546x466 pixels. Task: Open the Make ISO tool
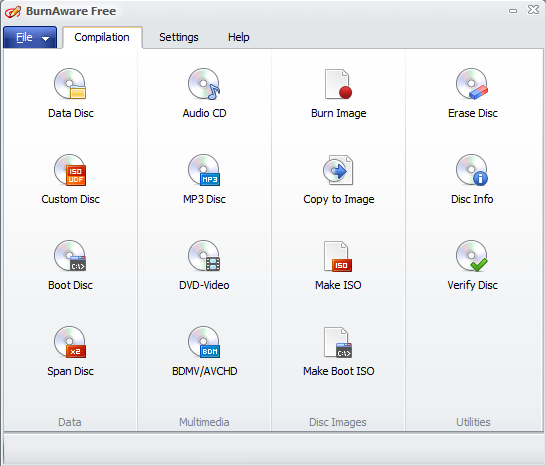[x=338, y=265]
